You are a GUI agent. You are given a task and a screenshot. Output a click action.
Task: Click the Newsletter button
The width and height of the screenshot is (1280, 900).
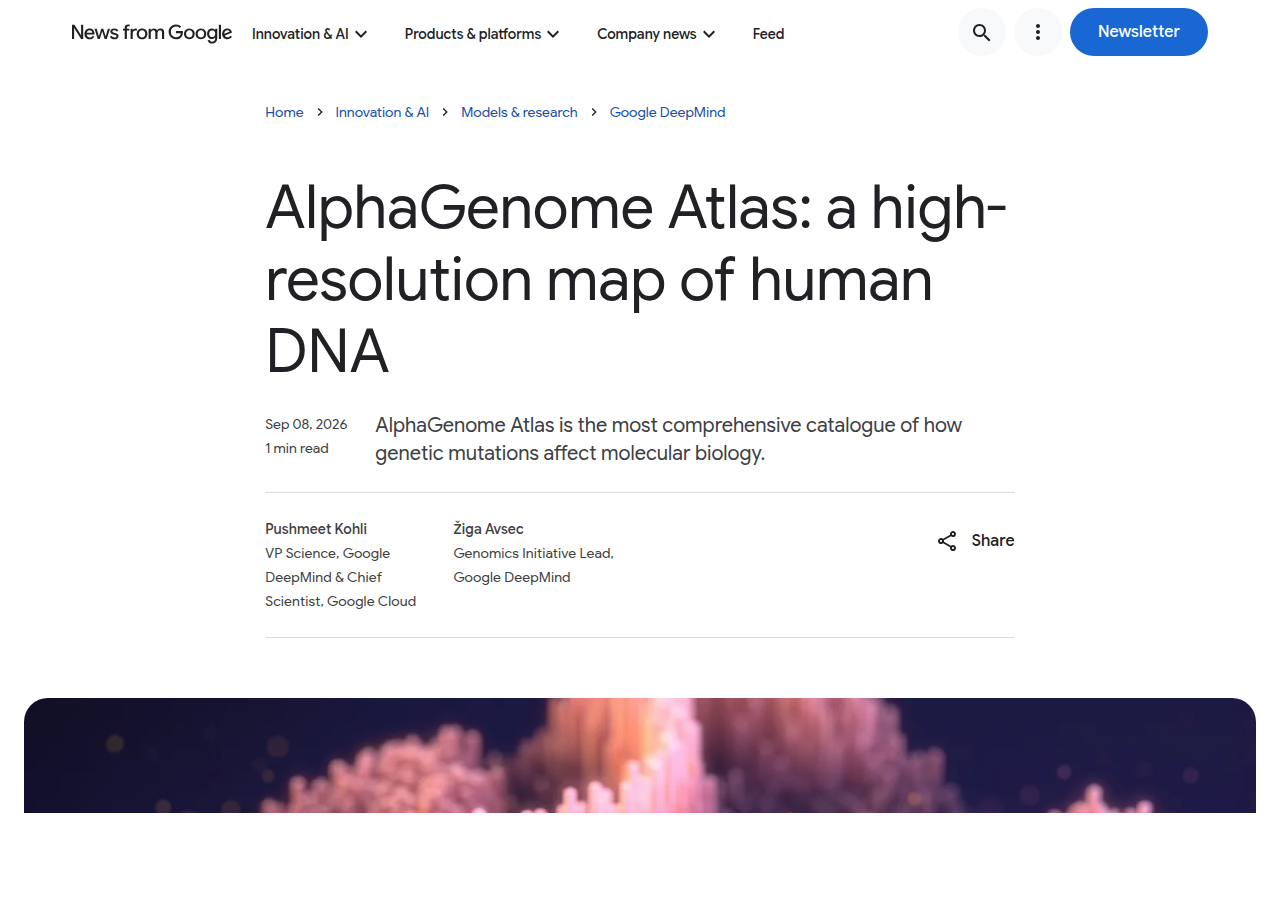pos(1139,32)
